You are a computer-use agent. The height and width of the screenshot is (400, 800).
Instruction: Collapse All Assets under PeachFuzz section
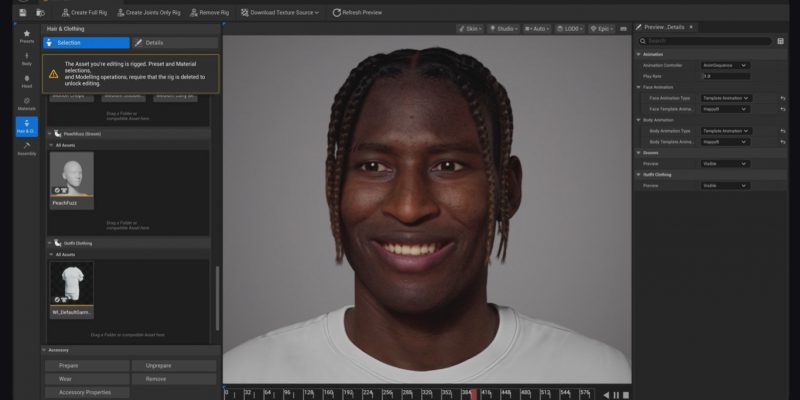(51, 145)
